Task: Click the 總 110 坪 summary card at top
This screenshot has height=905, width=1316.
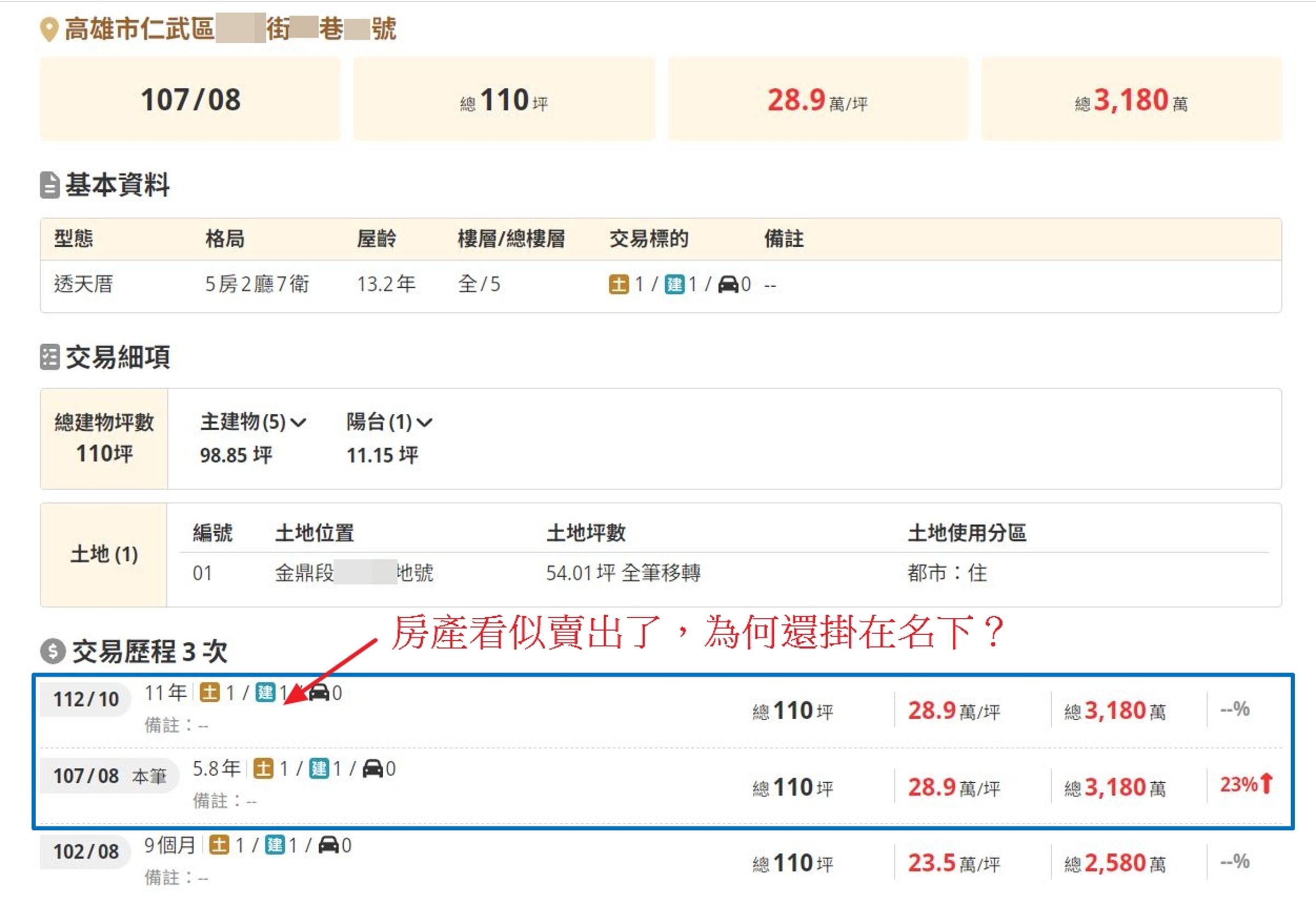Action: (504, 99)
